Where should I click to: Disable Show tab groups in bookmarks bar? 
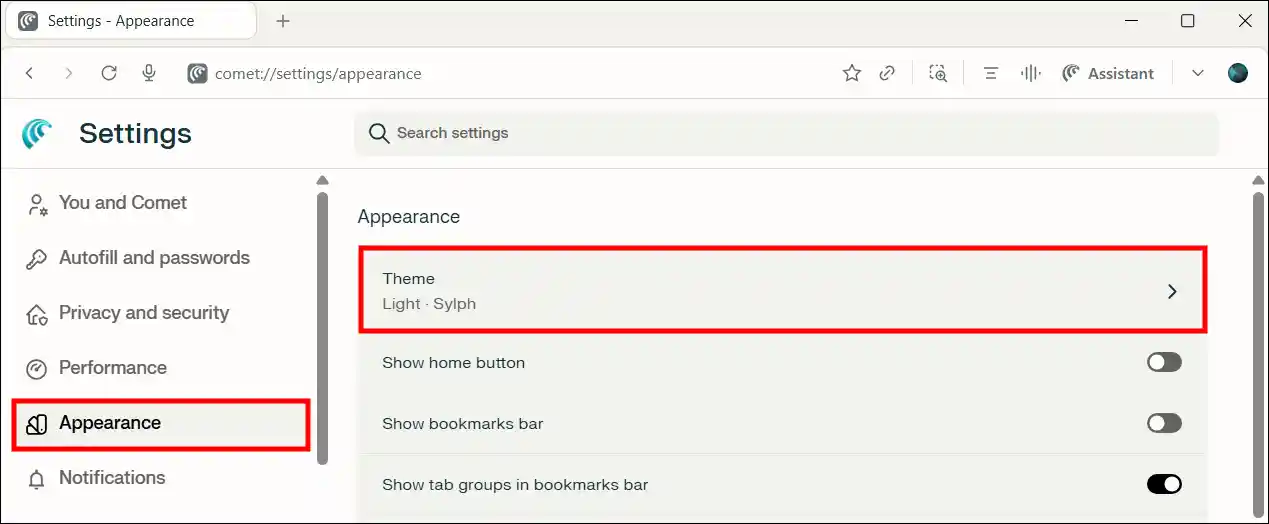[x=1164, y=484]
